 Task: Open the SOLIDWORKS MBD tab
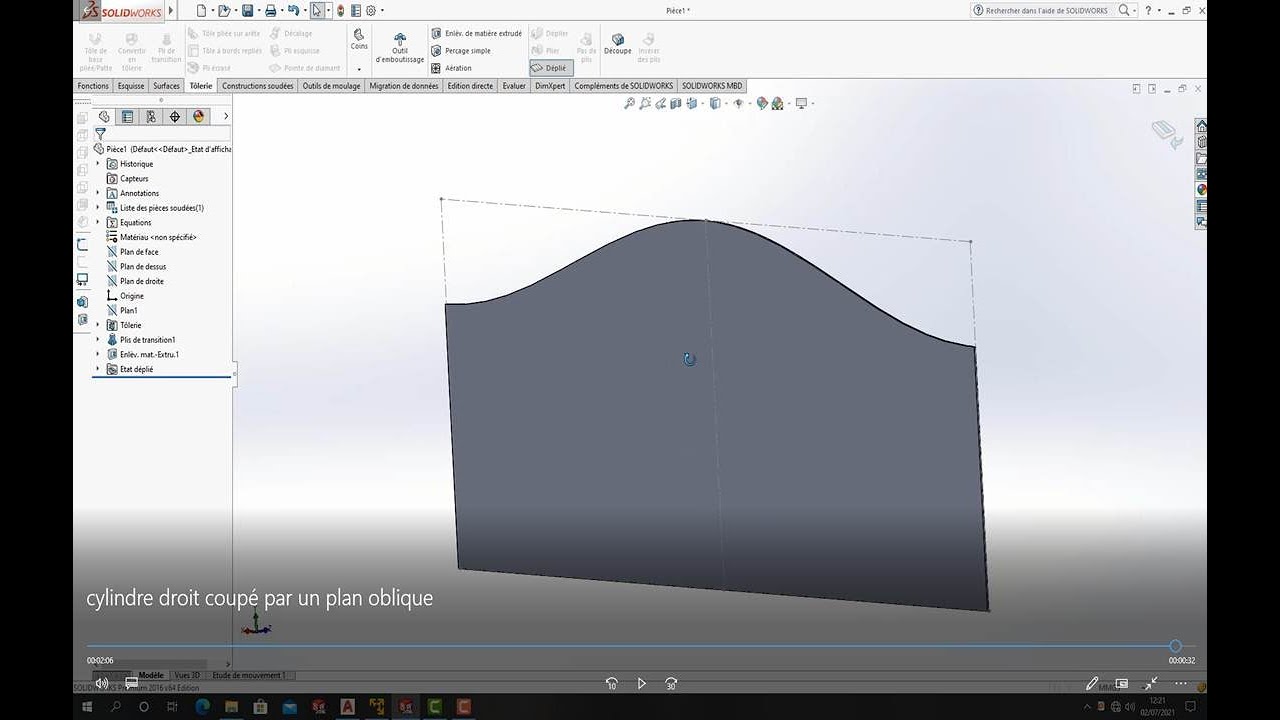[x=712, y=86]
